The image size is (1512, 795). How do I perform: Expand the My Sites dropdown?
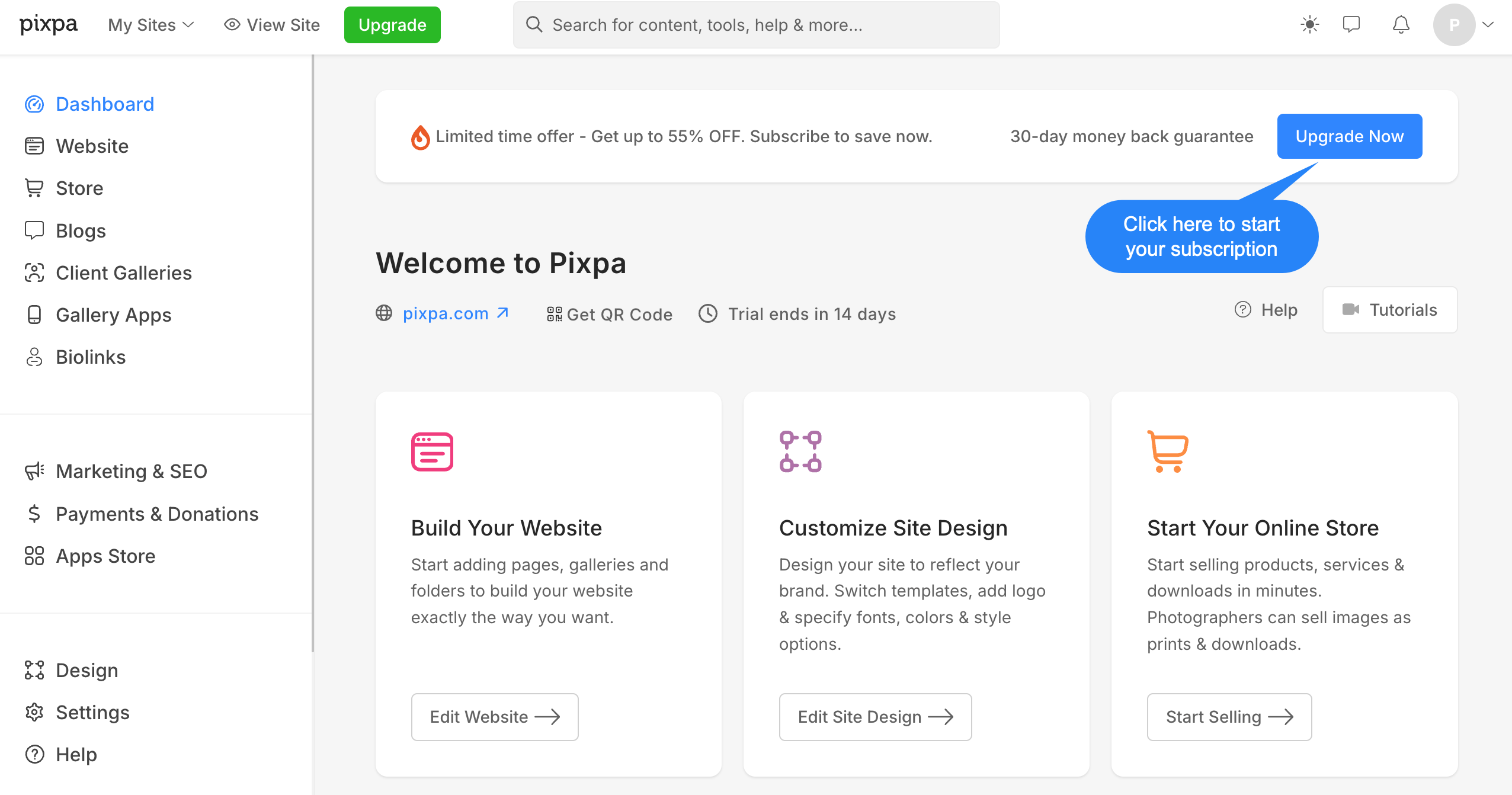pos(151,25)
